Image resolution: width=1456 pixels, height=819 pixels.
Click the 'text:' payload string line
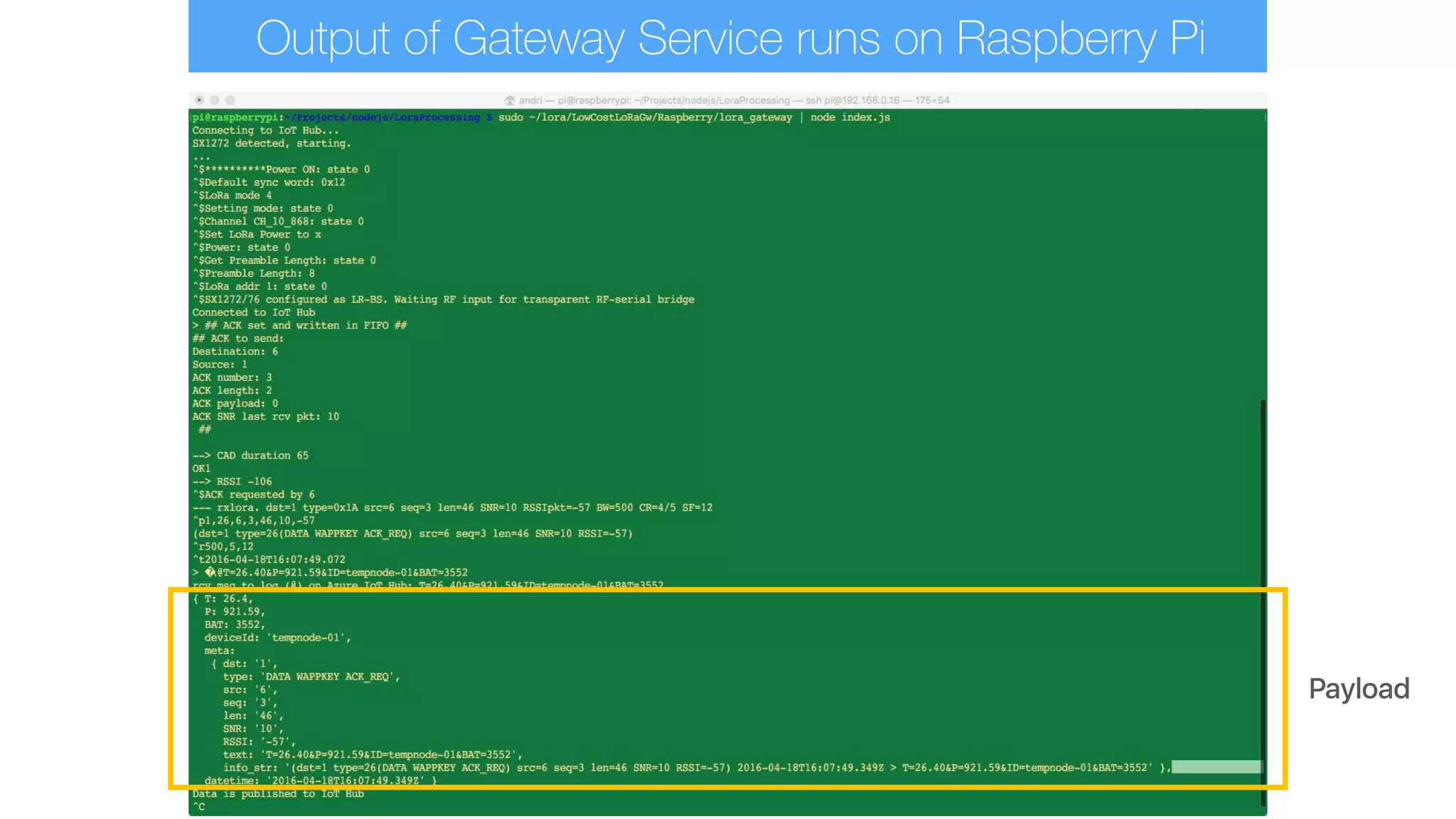[373, 755]
